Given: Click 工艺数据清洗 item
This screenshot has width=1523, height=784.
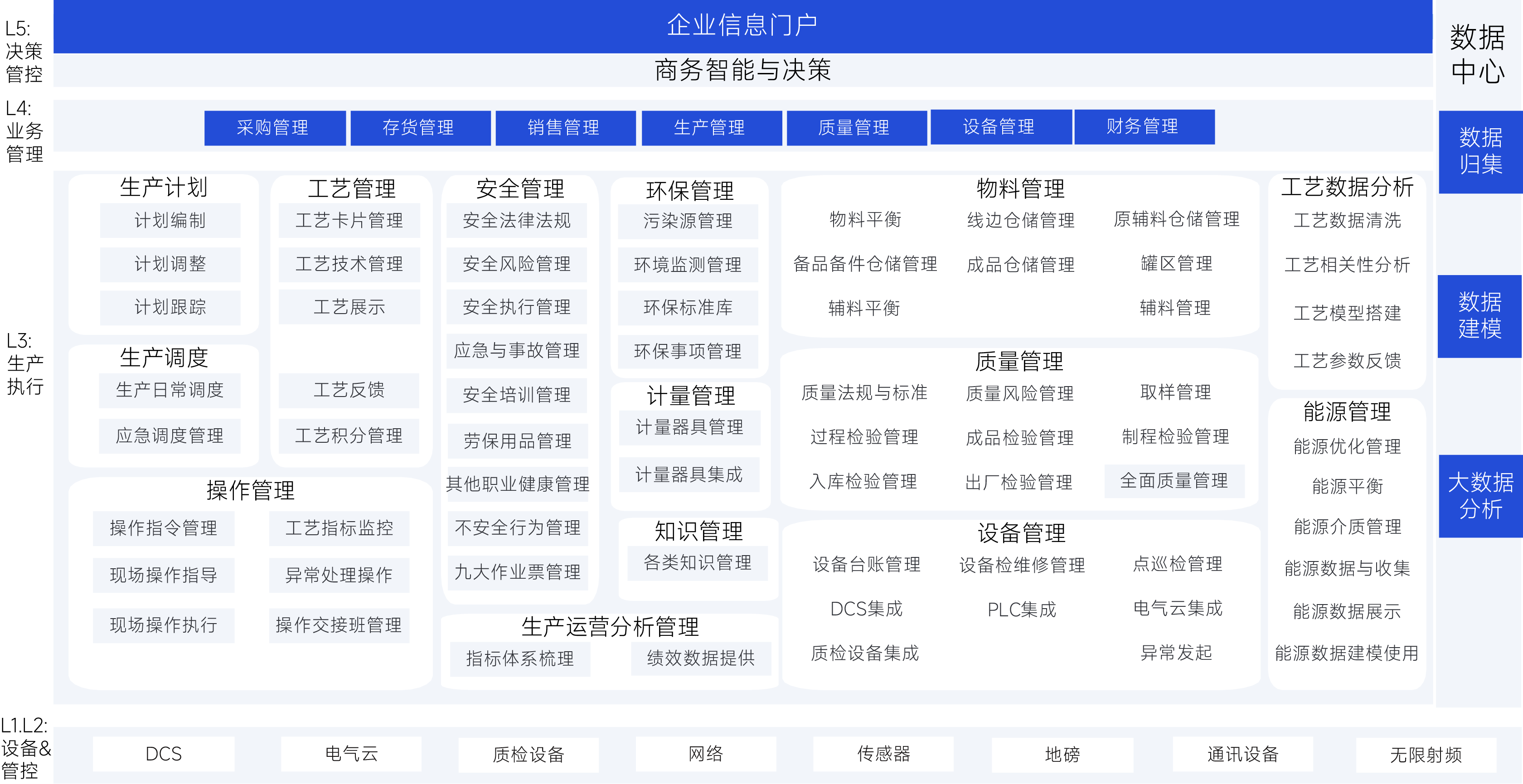Looking at the screenshot, I should coord(1348,221).
